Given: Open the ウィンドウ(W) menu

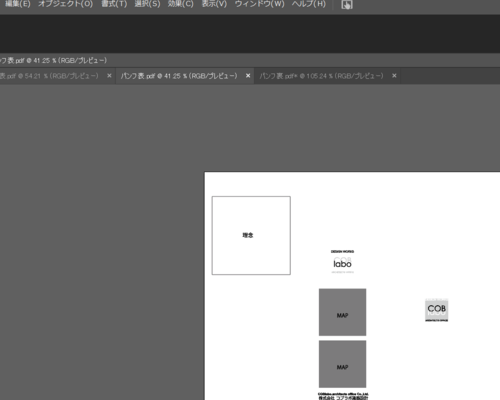Looking at the screenshot, I should [259, 4].
